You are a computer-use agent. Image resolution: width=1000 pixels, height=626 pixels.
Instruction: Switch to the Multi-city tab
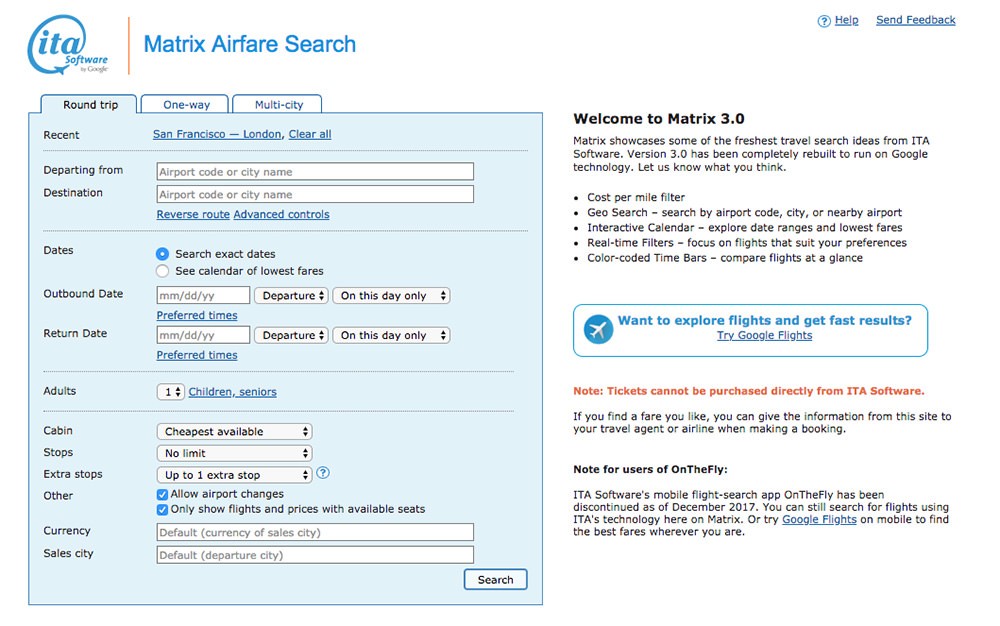278,105
